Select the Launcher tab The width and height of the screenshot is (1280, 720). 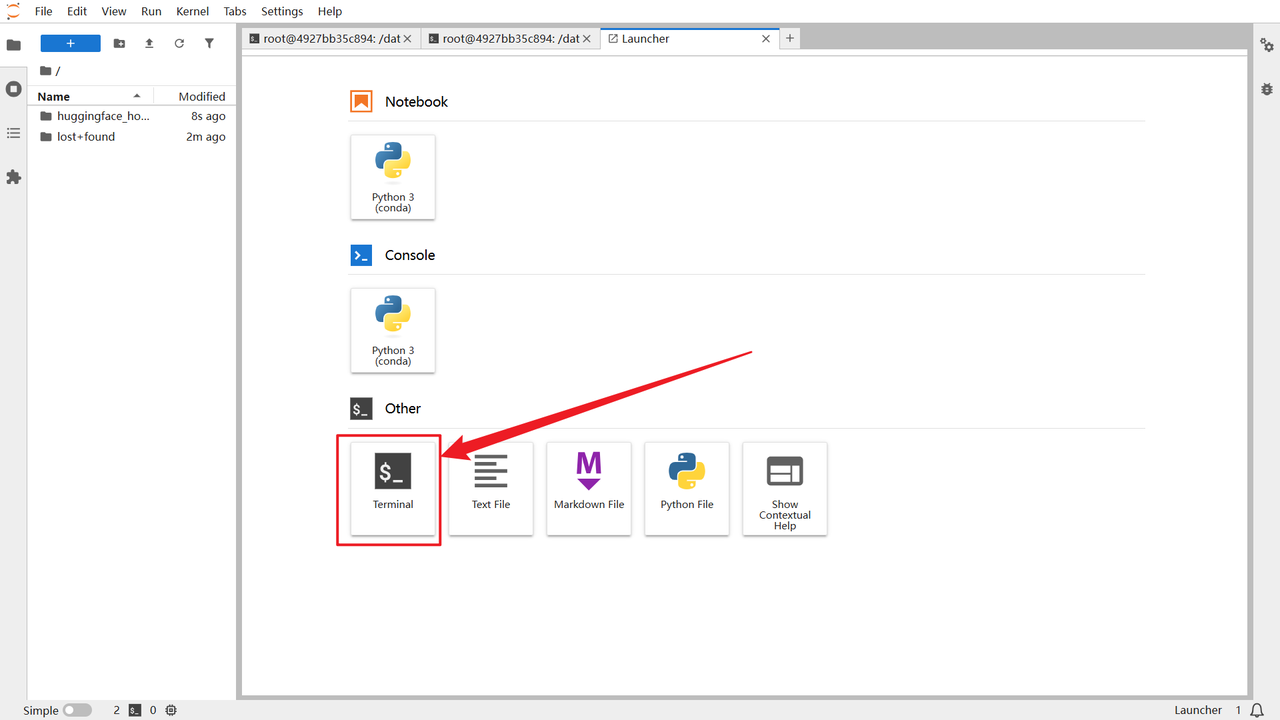pyautogui.click(x=690, y=38)
